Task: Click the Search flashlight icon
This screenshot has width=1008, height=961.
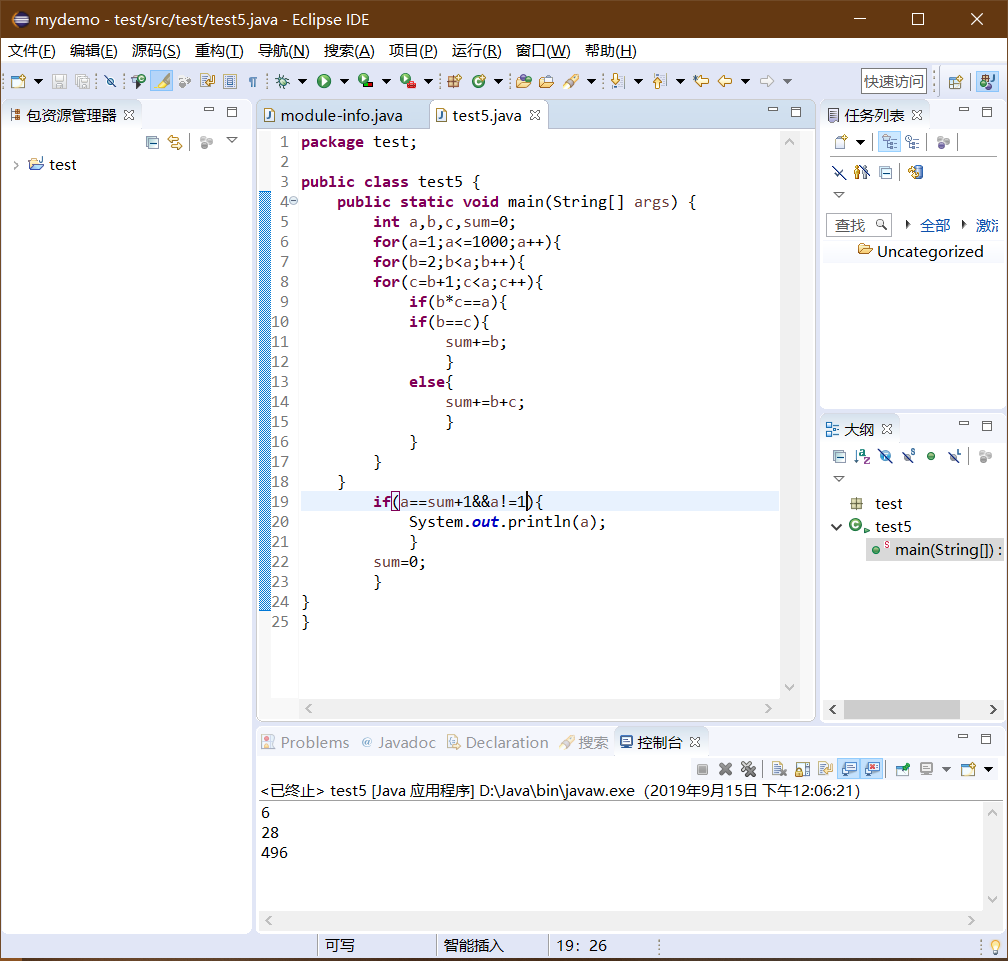Action: pos(571,81)
